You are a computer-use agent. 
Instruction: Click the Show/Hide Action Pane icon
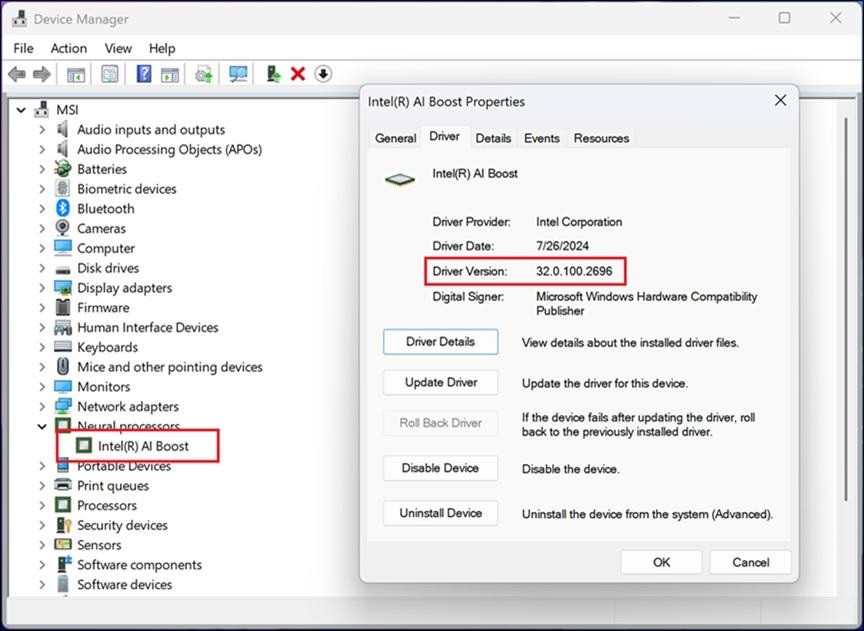[x=170, y=74]
